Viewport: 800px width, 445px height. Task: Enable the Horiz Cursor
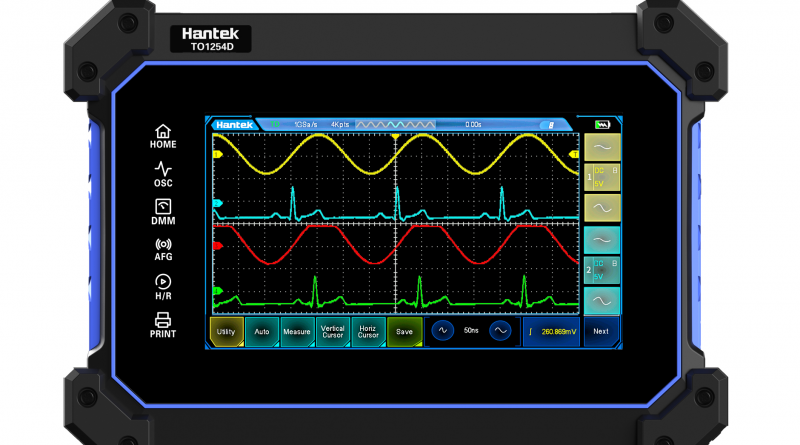tap(368, 331)
